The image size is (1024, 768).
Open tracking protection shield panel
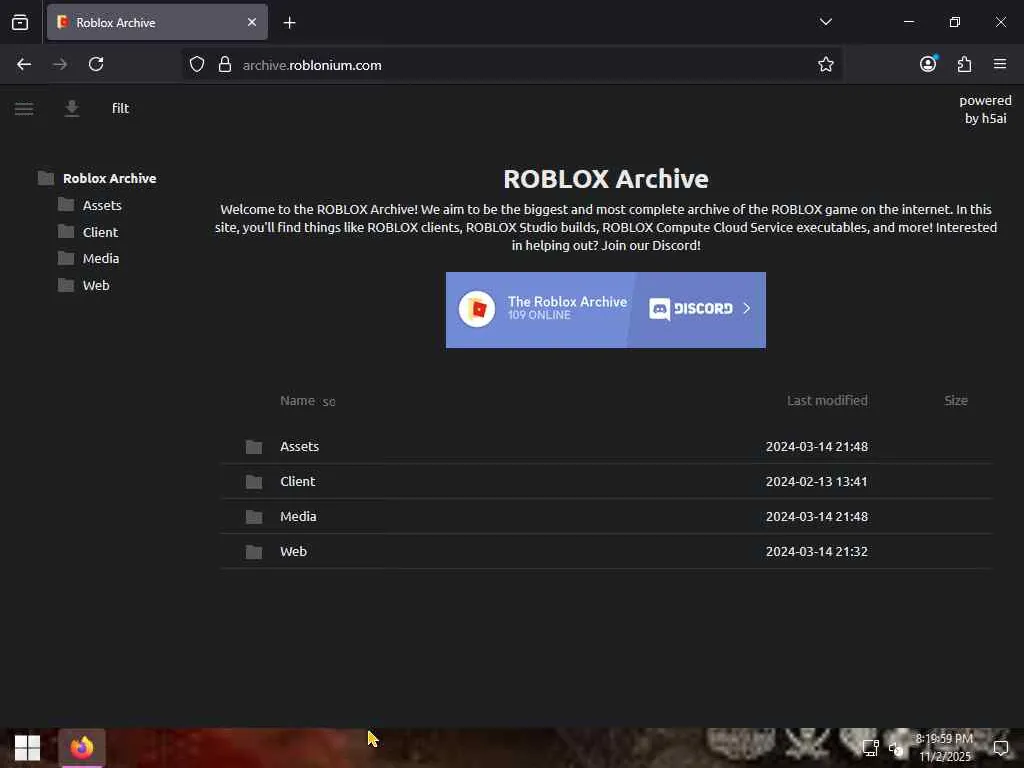point(197,64)
